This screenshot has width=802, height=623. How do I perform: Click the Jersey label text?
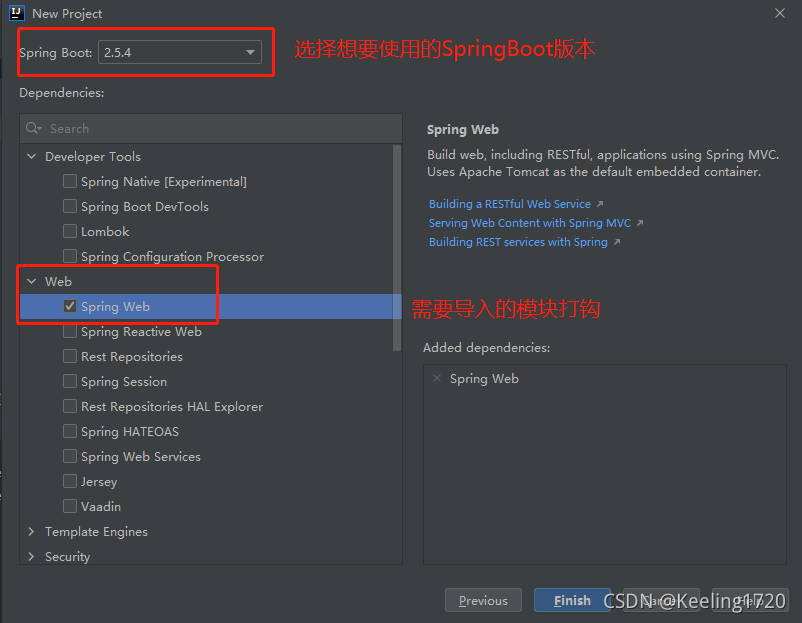(x=99, y=482)
